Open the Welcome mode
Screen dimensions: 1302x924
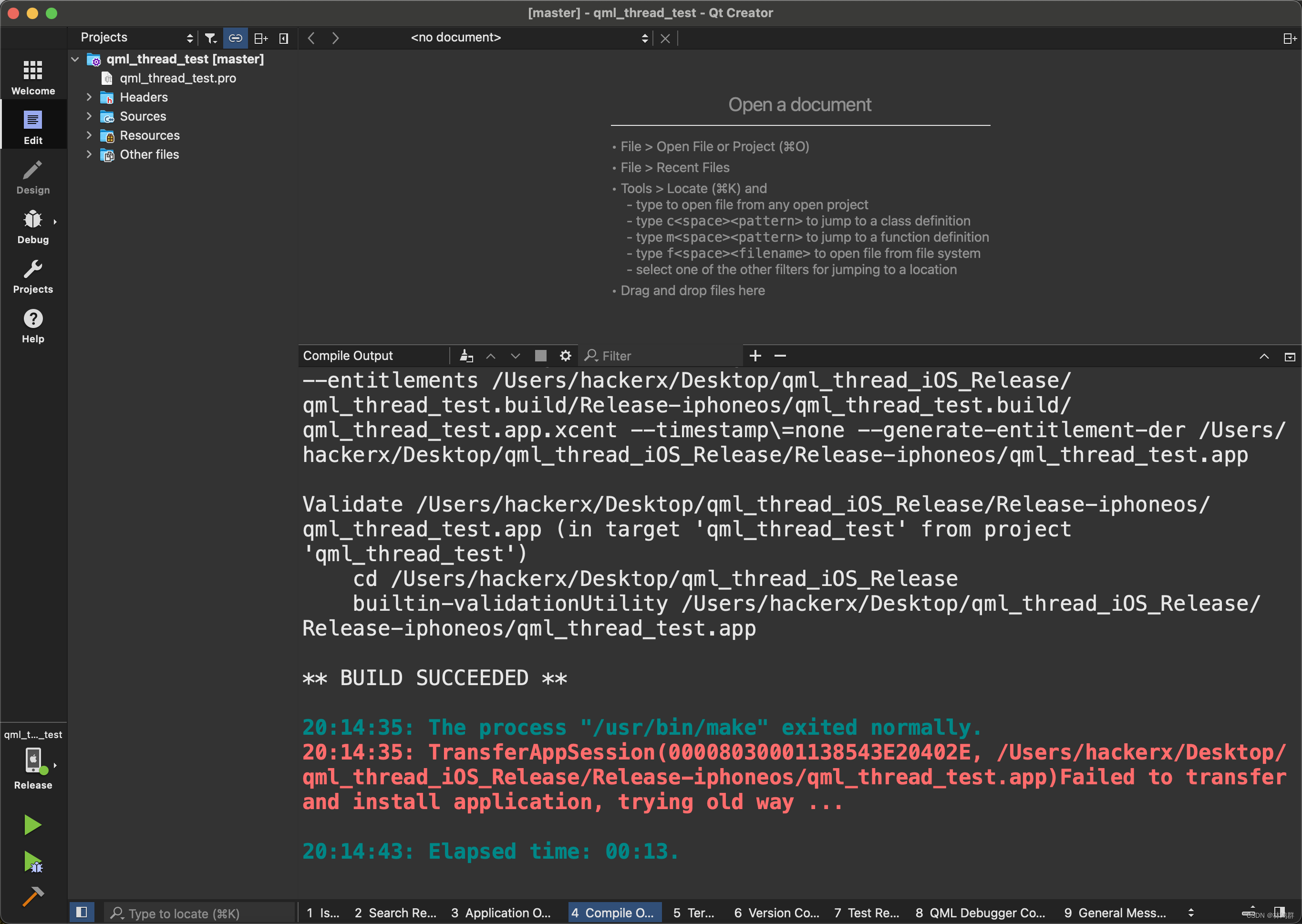coord(33,77)
